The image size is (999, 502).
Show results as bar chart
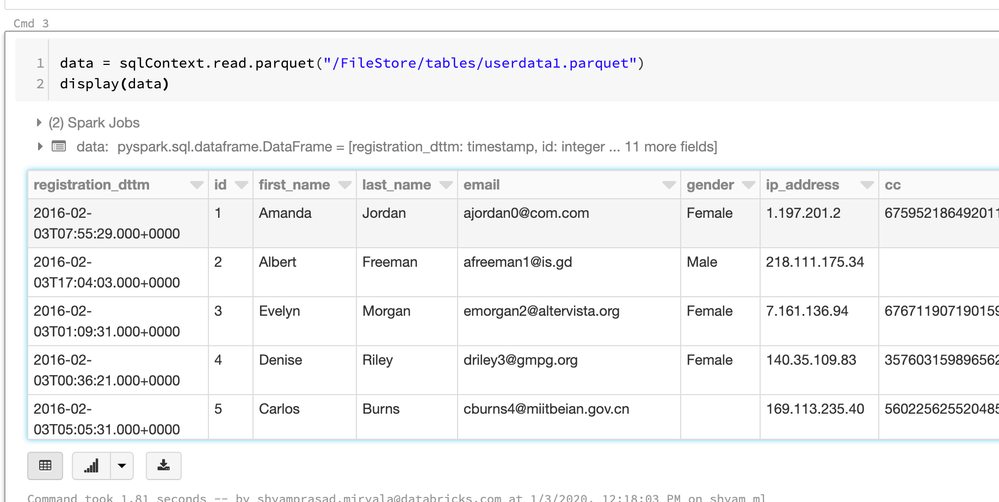point(91,466)
